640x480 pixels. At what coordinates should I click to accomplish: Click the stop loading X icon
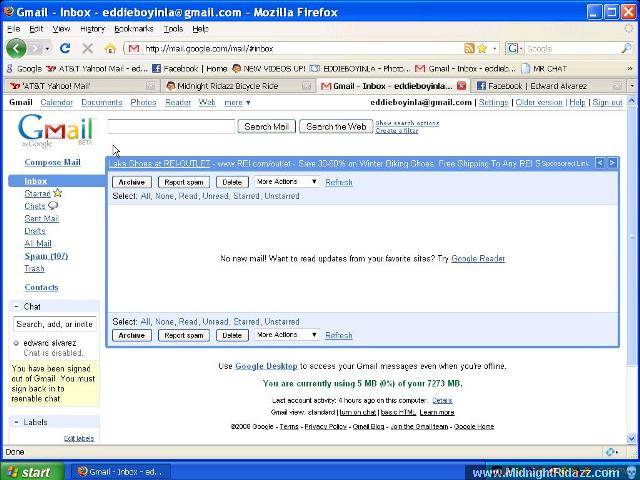87,49
